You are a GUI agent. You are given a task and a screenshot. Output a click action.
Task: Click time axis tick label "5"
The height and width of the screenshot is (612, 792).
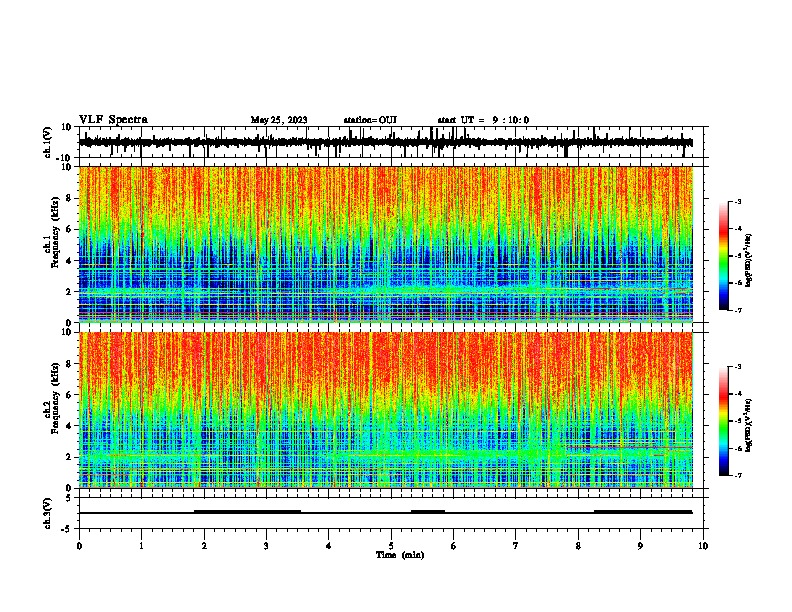391,546
